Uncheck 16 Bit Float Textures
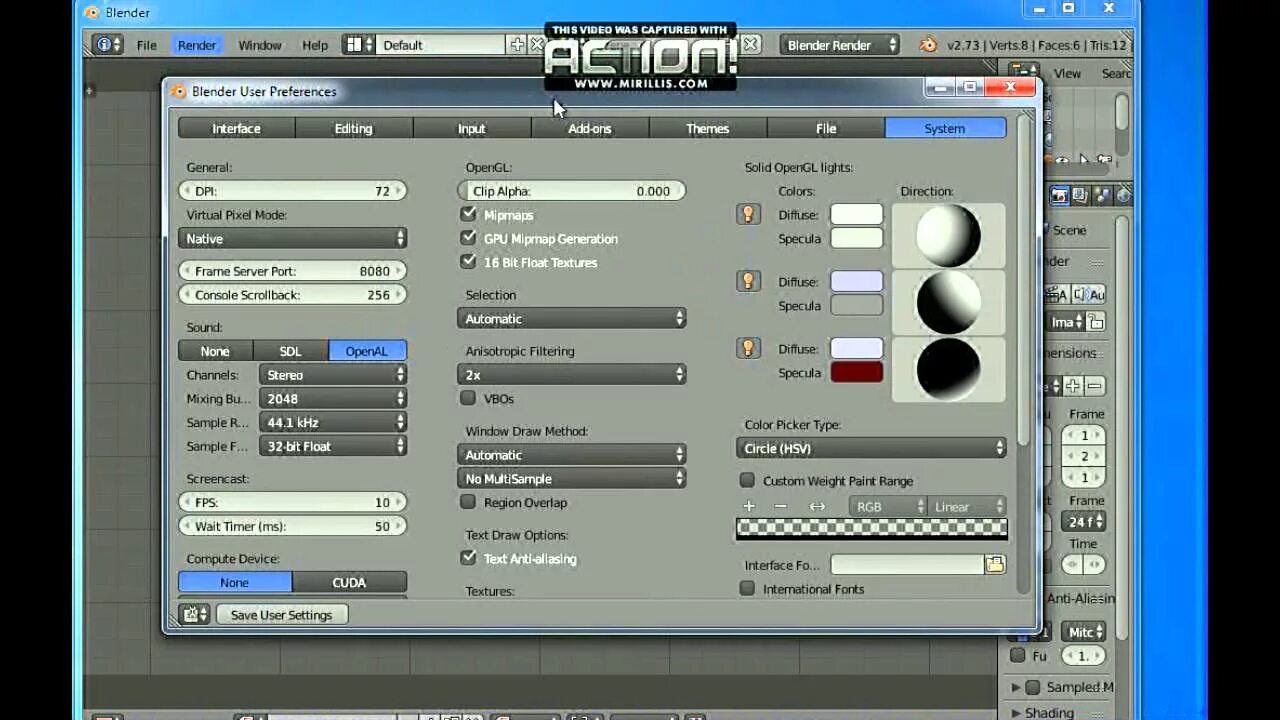 pos(468,262)
